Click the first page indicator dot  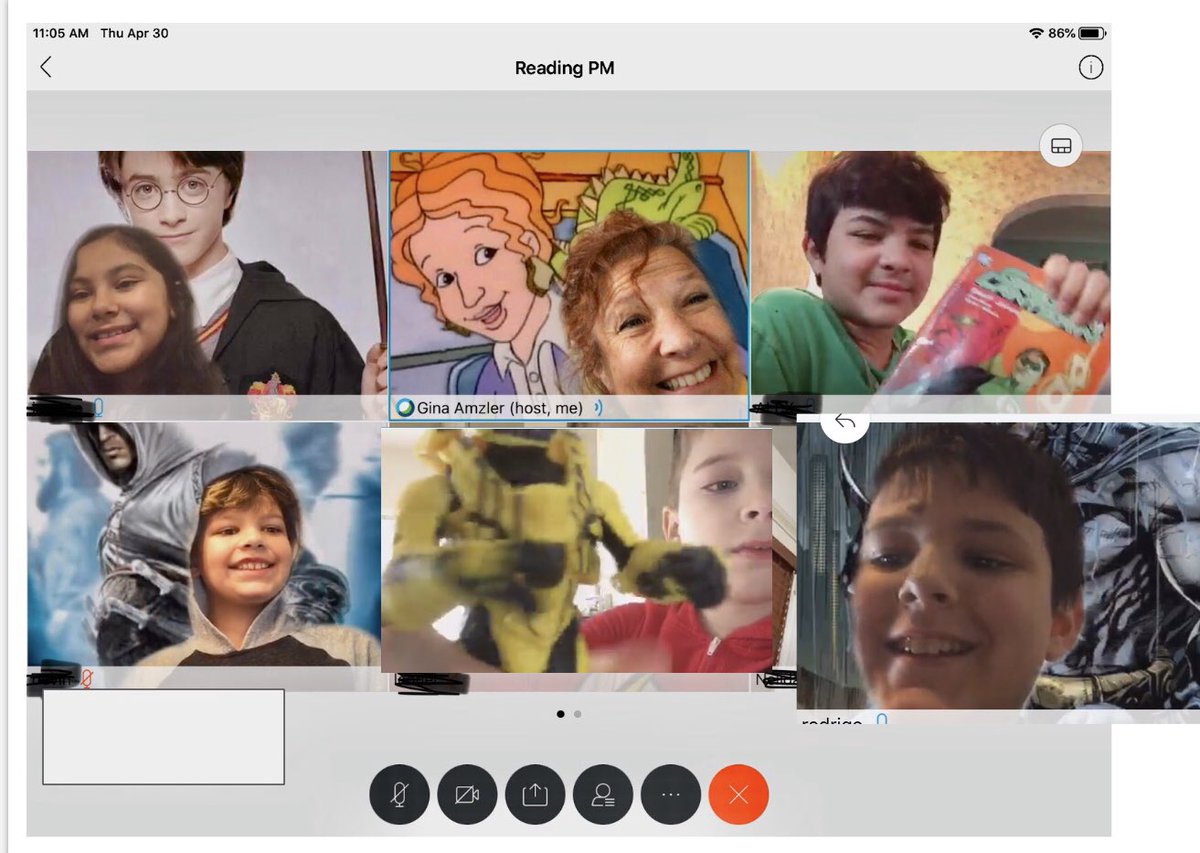pos(560,714)
